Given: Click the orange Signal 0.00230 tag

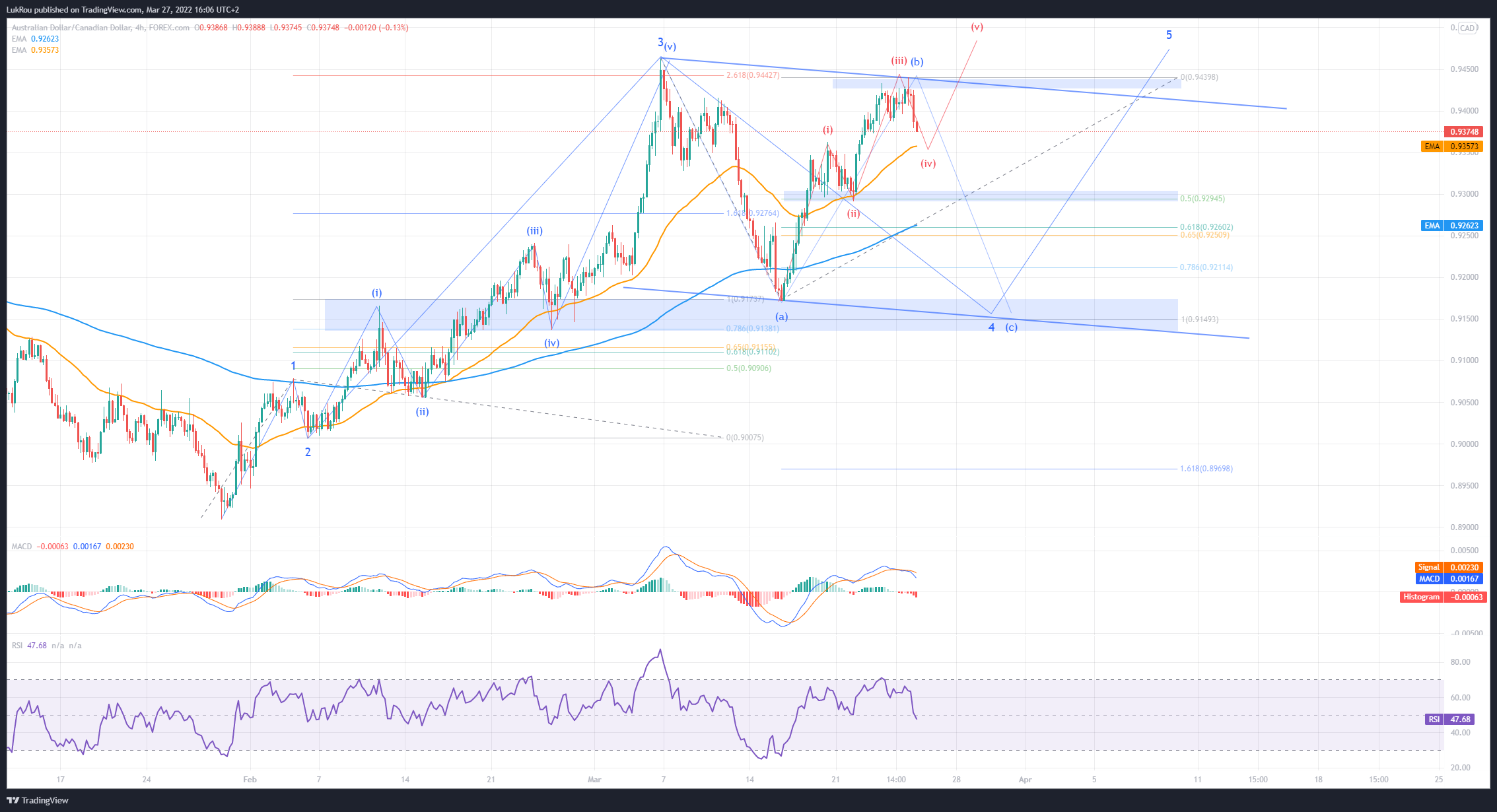Looking at the screenshot, I should 1449,568.
